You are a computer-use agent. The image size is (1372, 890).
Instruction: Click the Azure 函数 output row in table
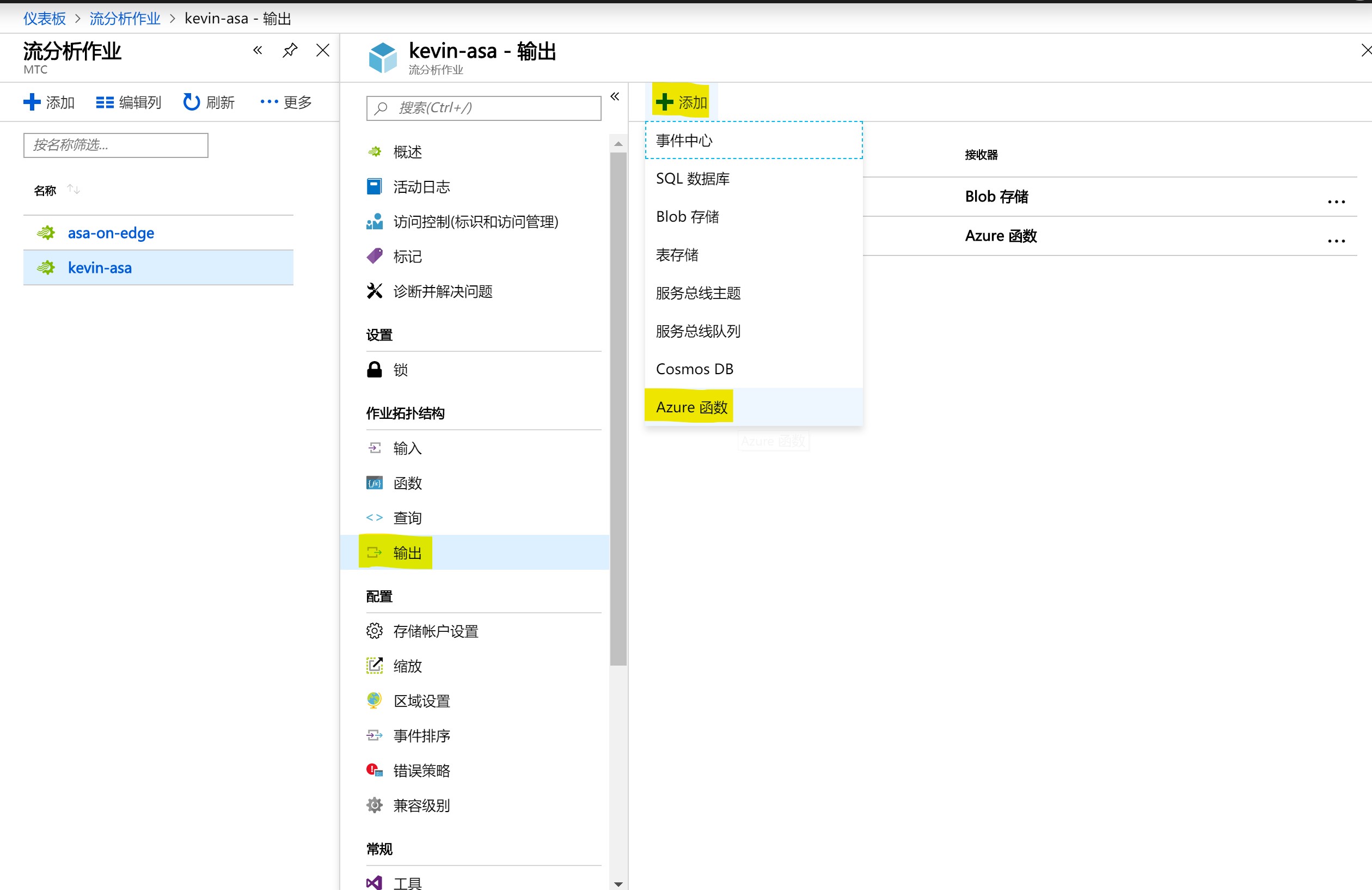coord(1110,236)
